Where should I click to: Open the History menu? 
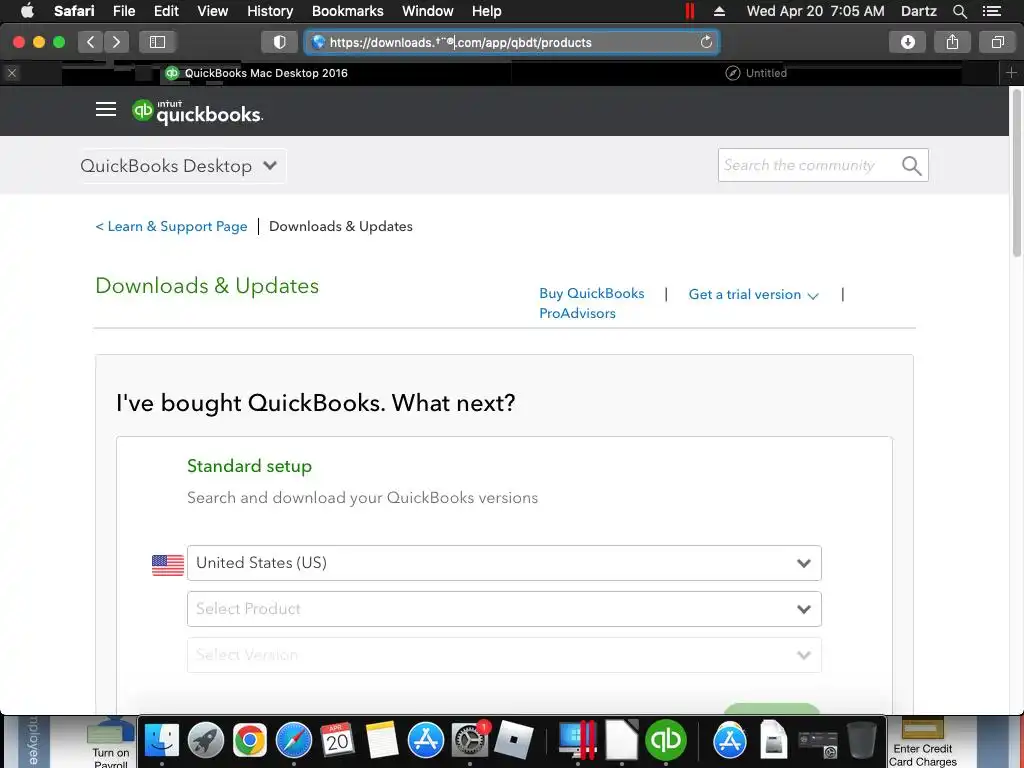click(270, 11)
